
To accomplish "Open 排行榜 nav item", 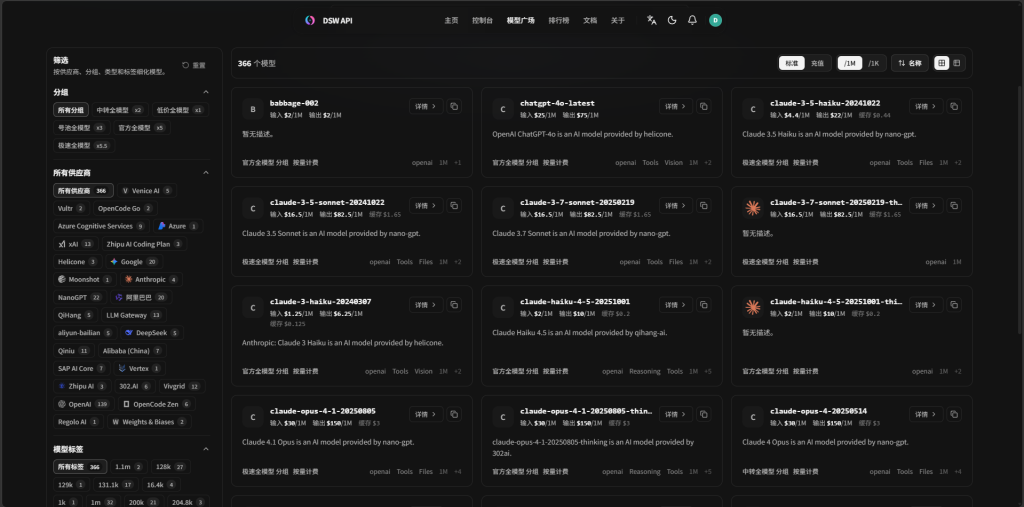I will click(x=558, y=20).
